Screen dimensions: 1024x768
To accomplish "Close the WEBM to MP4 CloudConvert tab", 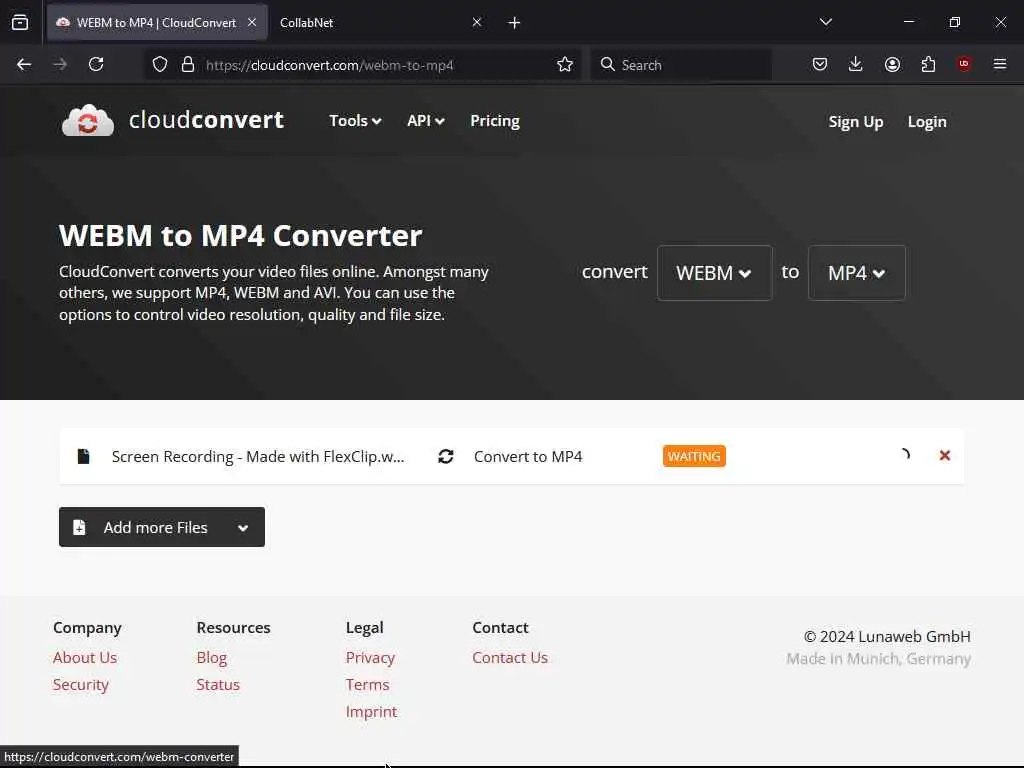I will tap(252, 22).
